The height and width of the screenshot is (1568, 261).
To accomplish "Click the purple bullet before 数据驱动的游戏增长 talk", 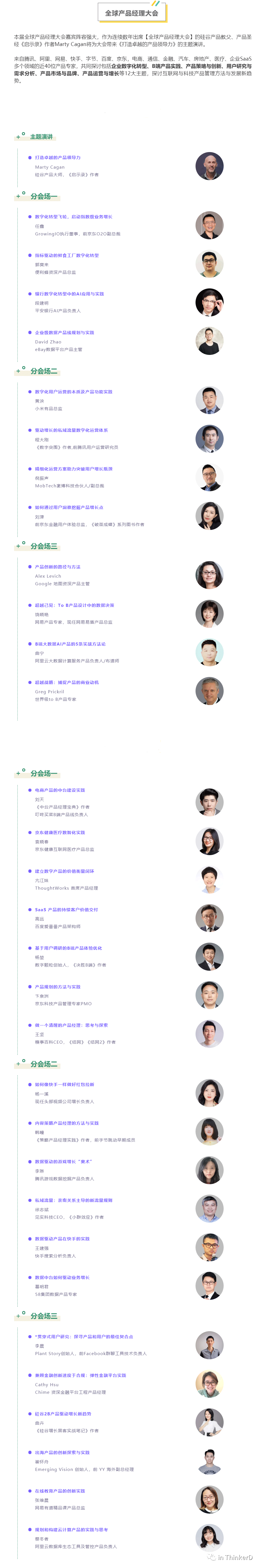I will 30,1162.
